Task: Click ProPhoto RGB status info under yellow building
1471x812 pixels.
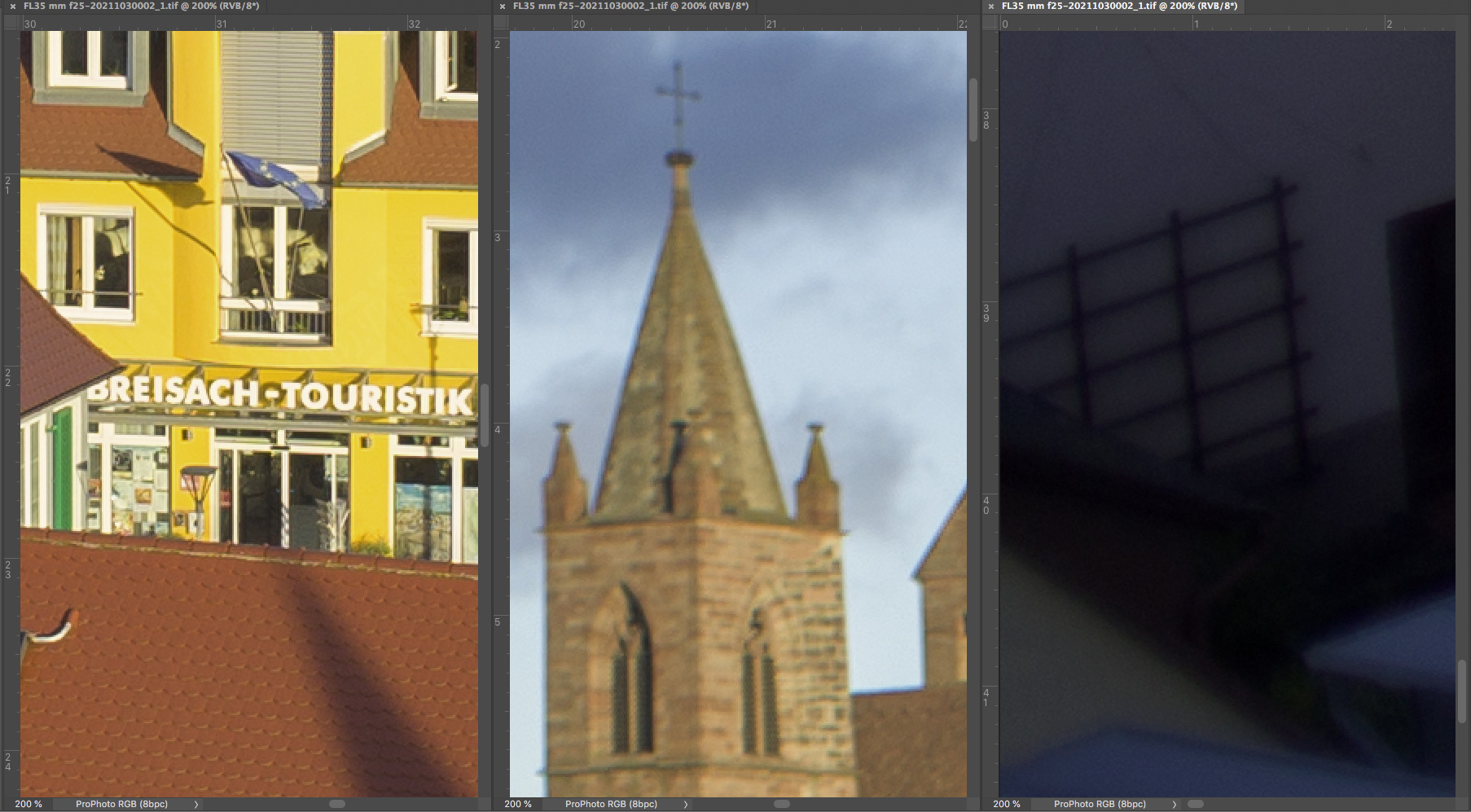Action: point(121,805)
